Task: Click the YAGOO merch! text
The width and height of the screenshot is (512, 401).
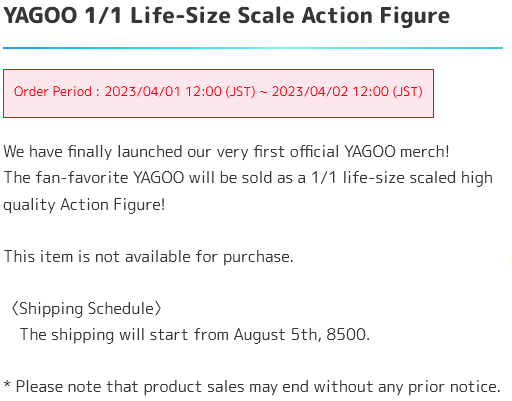Action: (397, 152)
